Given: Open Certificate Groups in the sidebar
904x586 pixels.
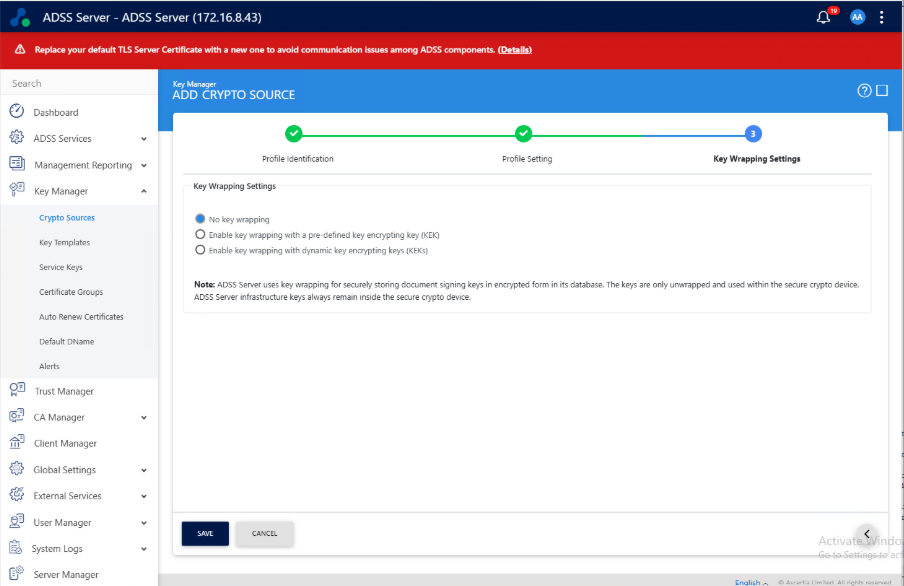Looking at the screenshot, I should tap(71, 292).
